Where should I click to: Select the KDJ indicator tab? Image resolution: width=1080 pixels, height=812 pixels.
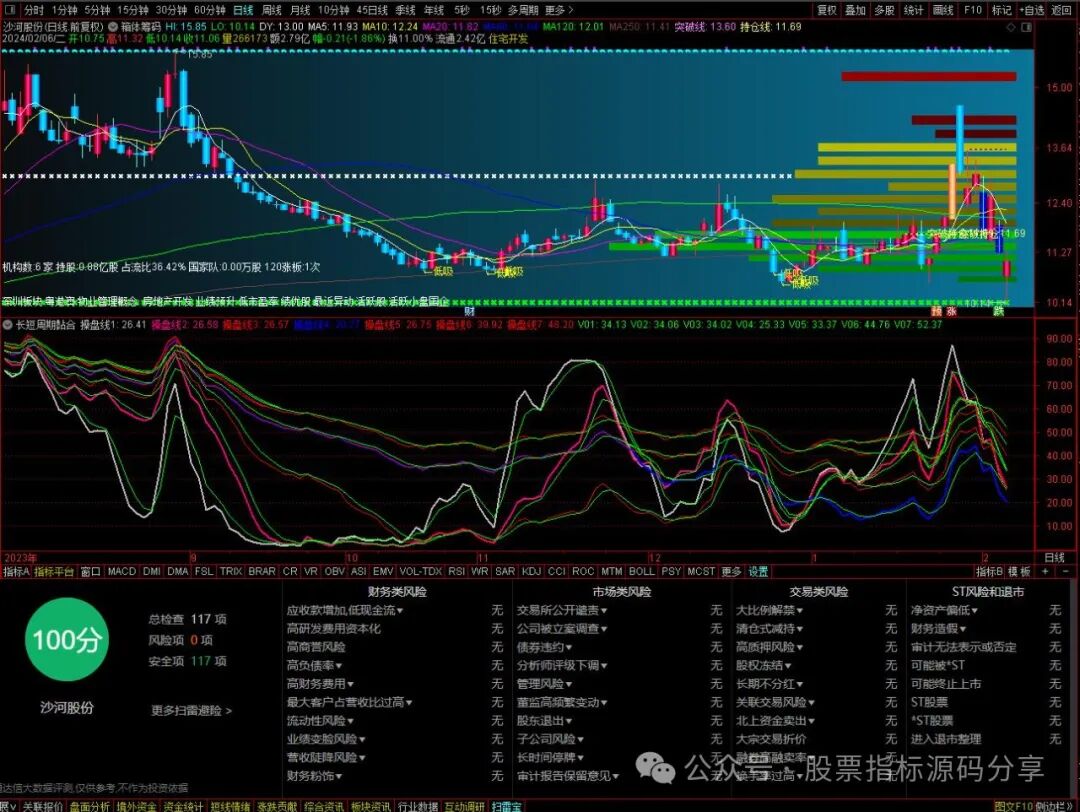coord(531,572)
